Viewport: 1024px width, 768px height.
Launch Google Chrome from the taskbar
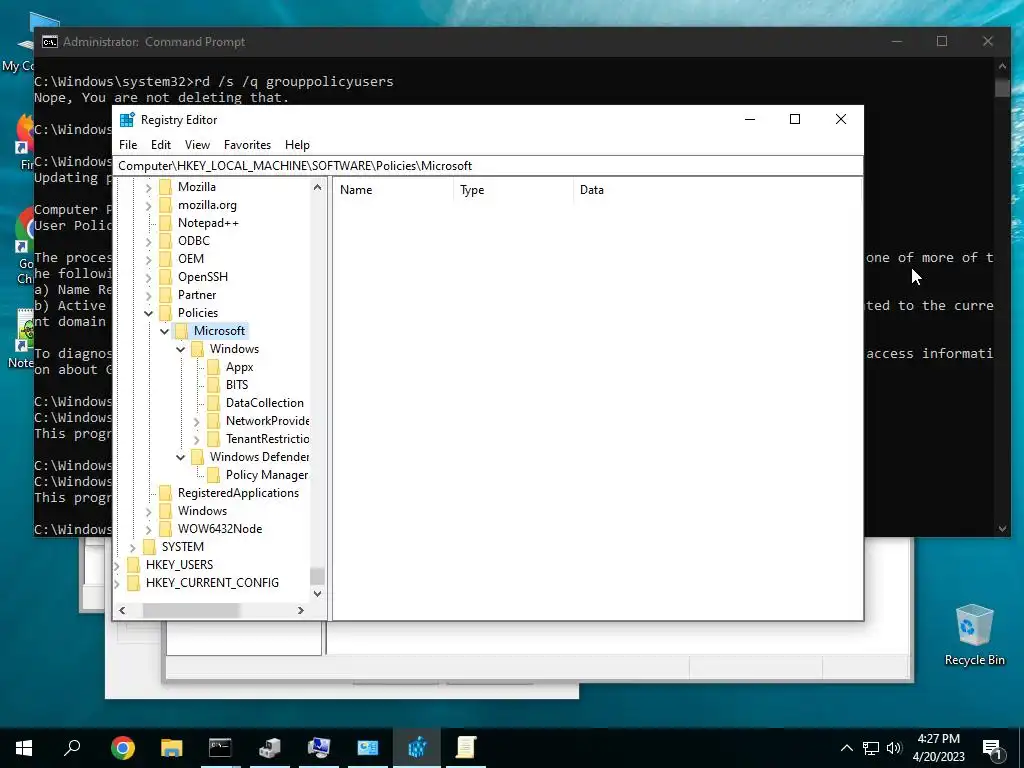(123, 748)
